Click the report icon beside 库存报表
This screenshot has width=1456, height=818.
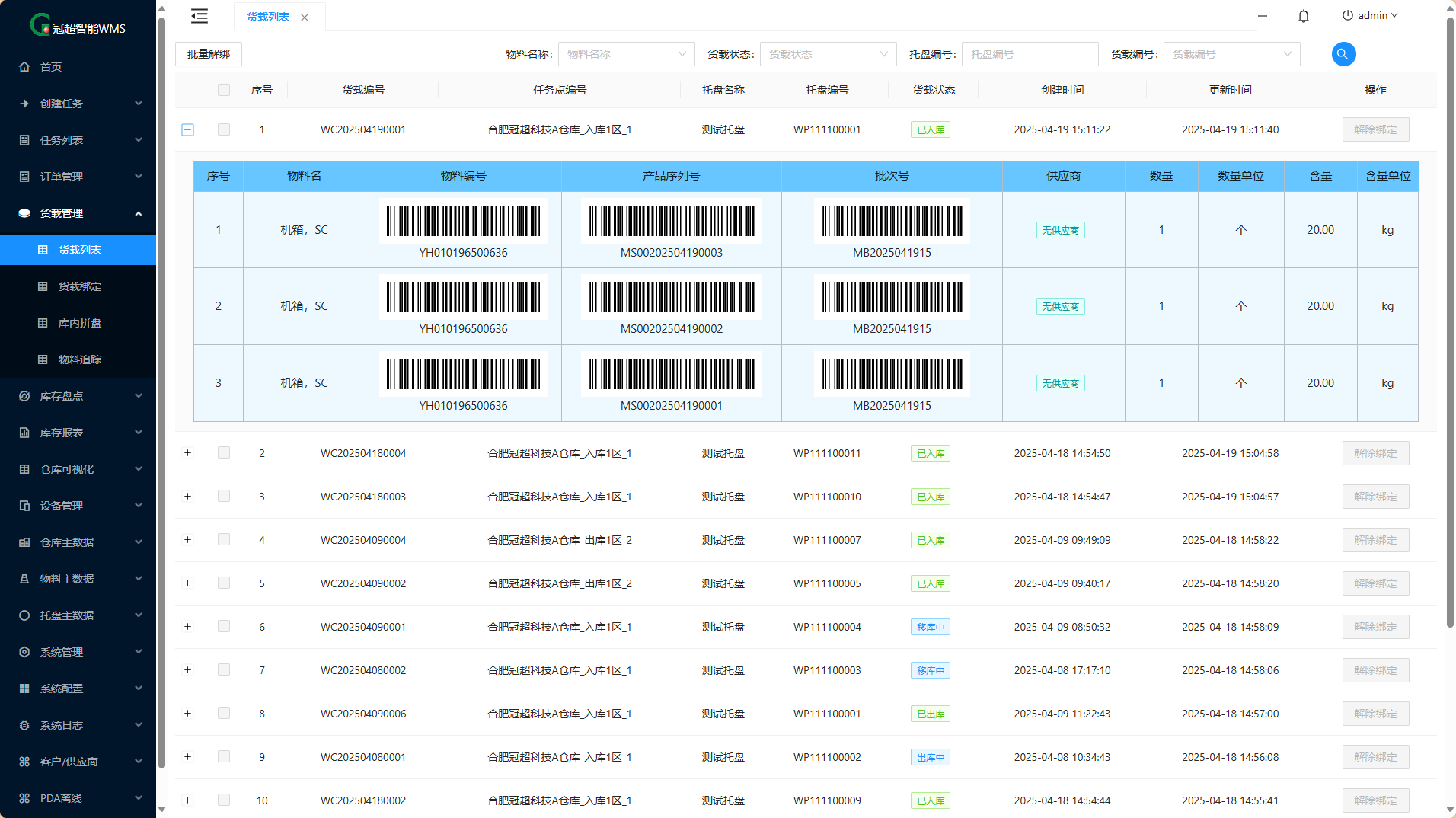coord(24,433)
